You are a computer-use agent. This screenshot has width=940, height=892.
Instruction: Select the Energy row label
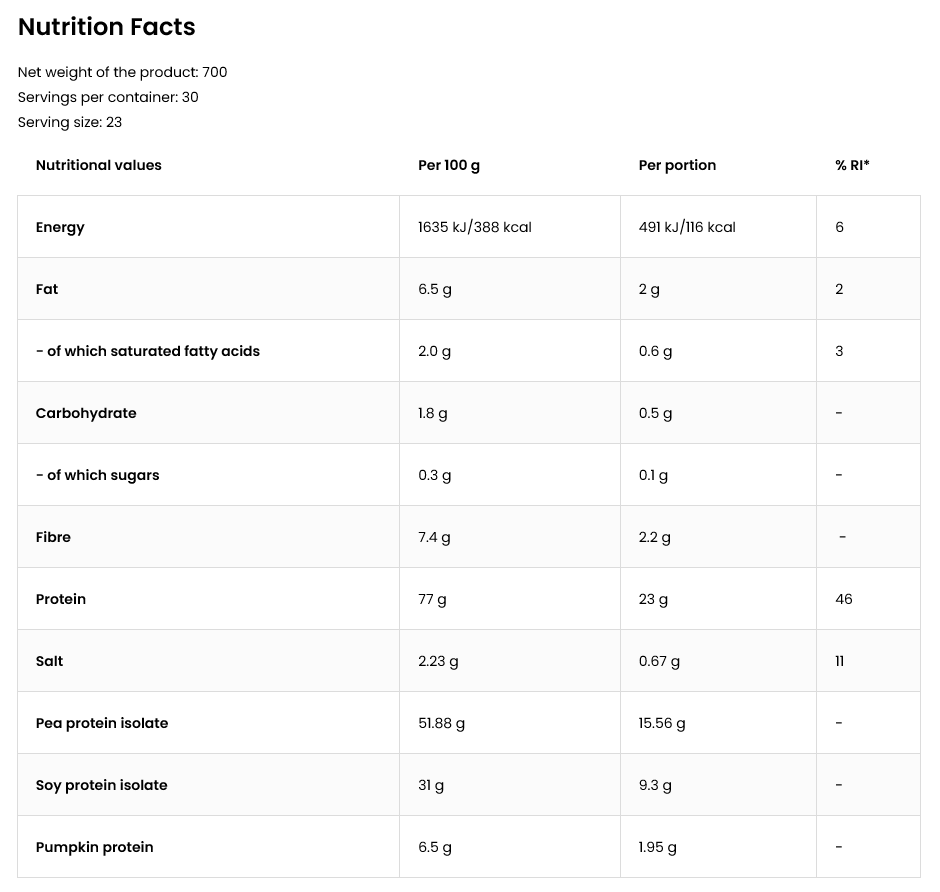60,228
